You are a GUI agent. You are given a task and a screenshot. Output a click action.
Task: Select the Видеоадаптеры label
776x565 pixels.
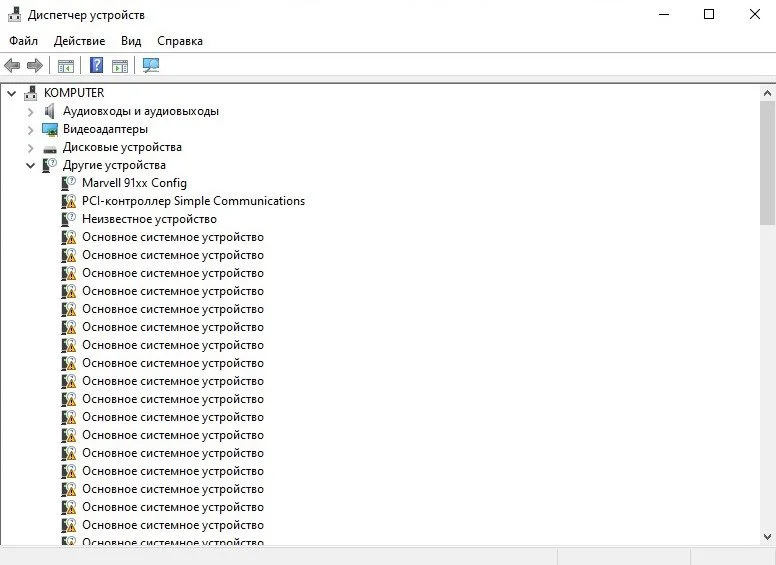105,130
